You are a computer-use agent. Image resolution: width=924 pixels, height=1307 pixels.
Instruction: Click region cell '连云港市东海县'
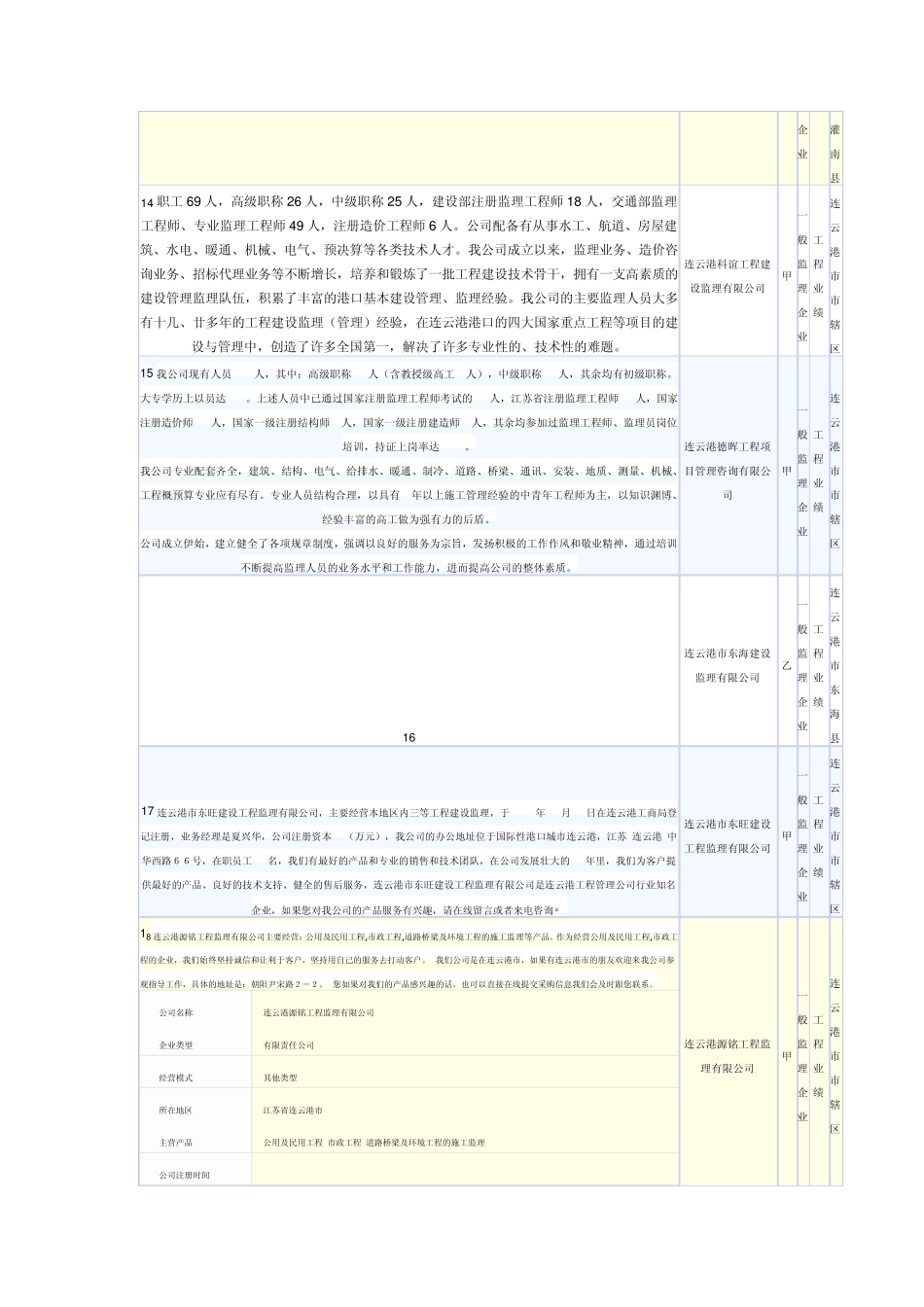(x=835, y=665)
